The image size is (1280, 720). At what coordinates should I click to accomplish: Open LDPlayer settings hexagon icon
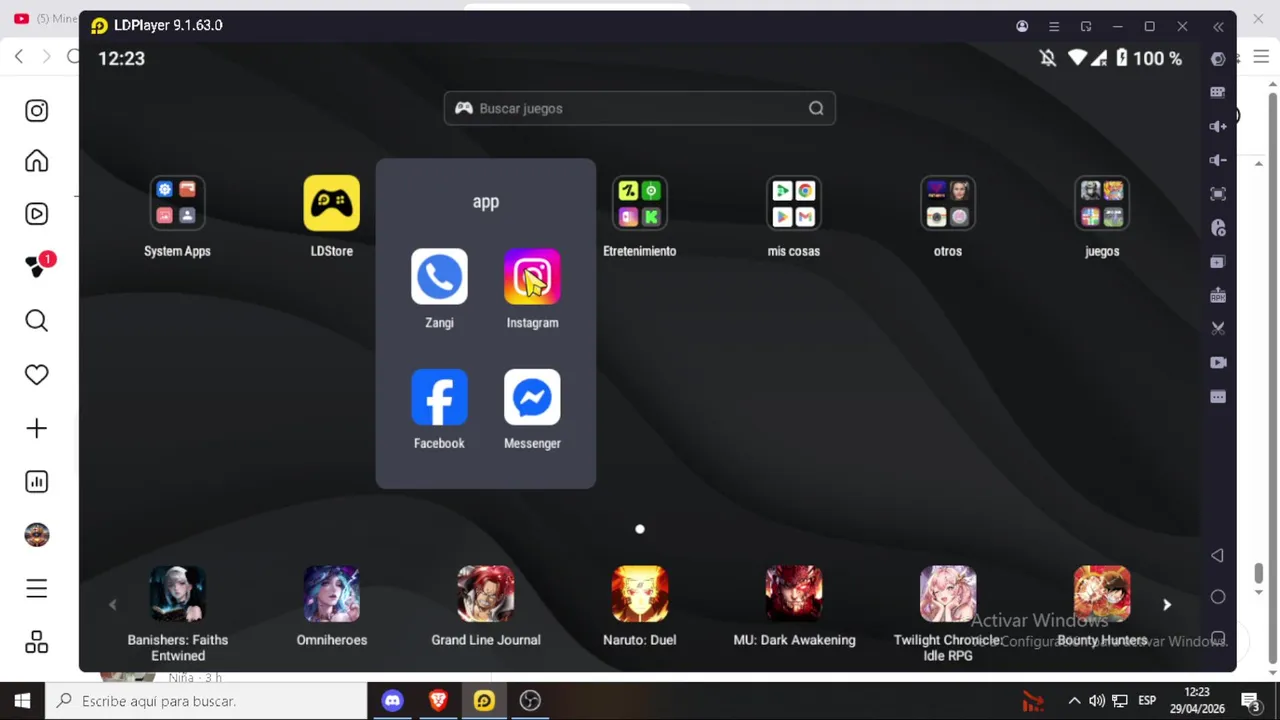[x=1218, y=59]
